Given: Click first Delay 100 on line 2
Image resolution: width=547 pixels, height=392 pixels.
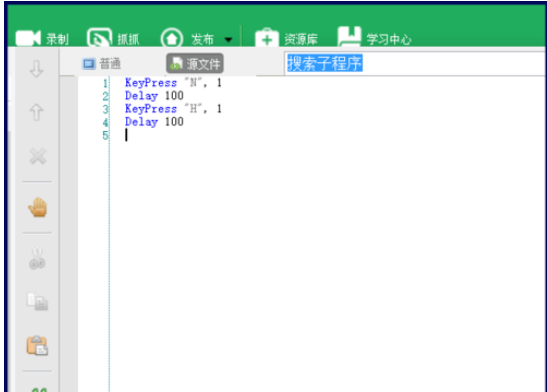Looking at the screenshot, I should pos(154,96).
